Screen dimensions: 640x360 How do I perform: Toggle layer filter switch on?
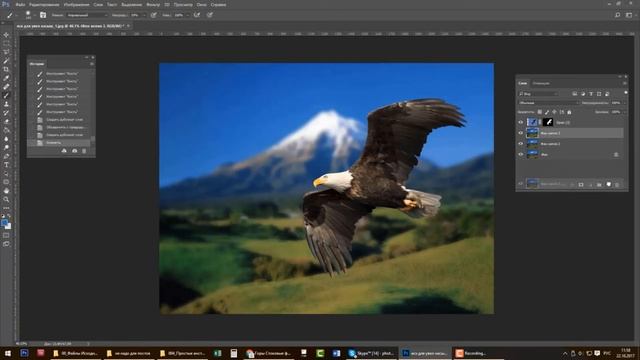pyautogui.click(x=626, y=93)
